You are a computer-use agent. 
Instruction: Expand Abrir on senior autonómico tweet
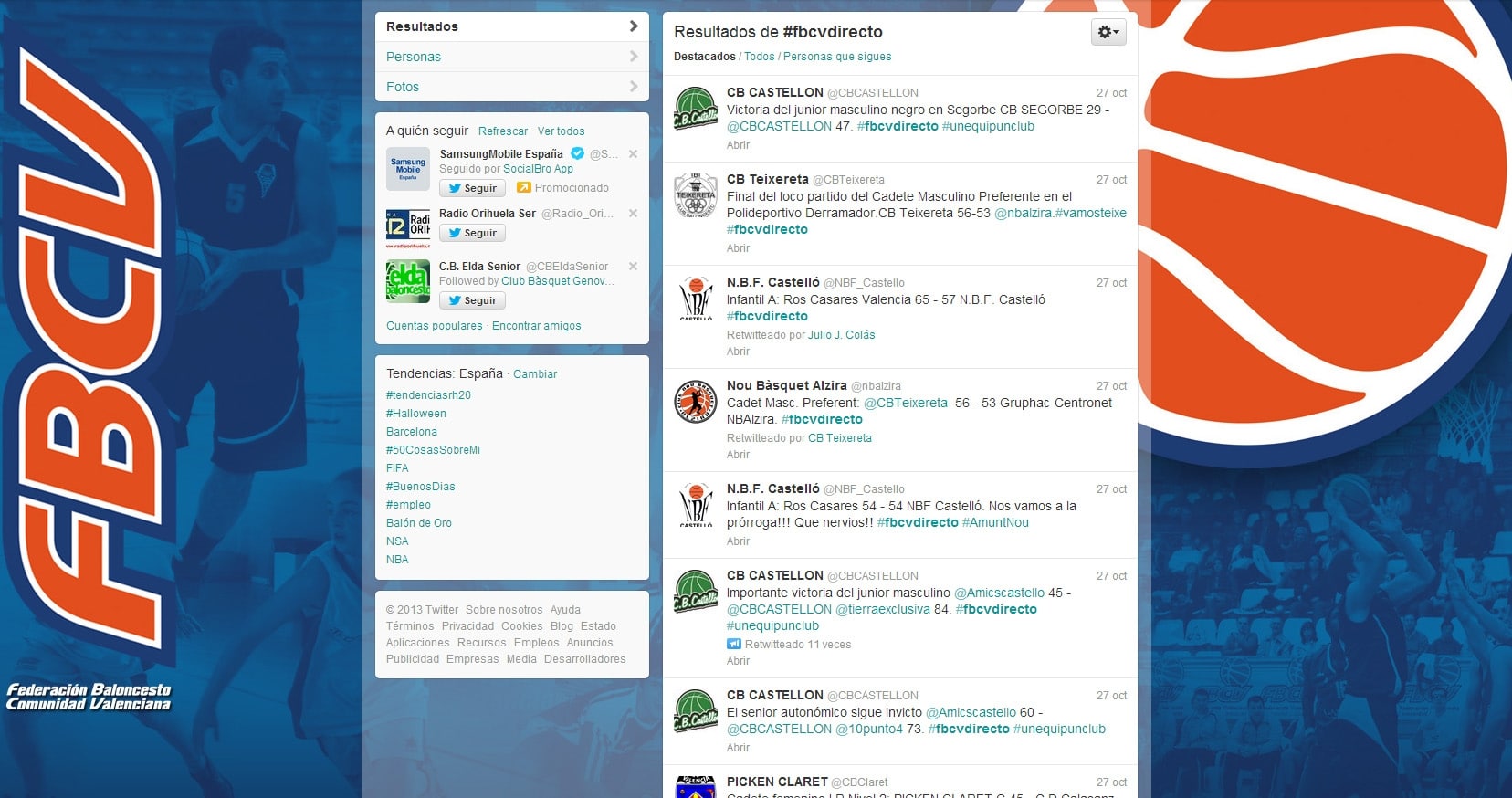738,748
